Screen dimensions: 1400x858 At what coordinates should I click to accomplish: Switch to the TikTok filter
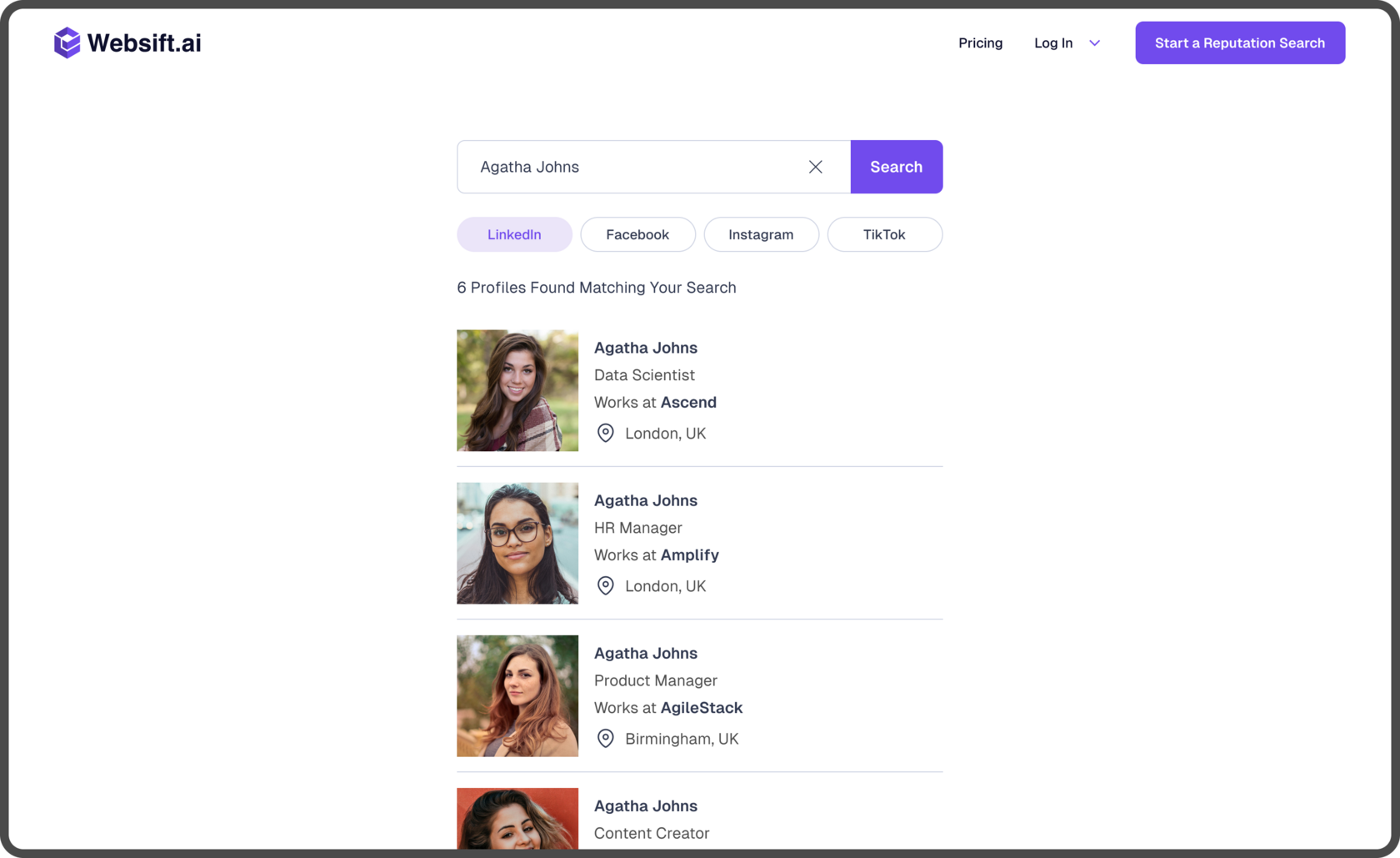tap(884, 234)
